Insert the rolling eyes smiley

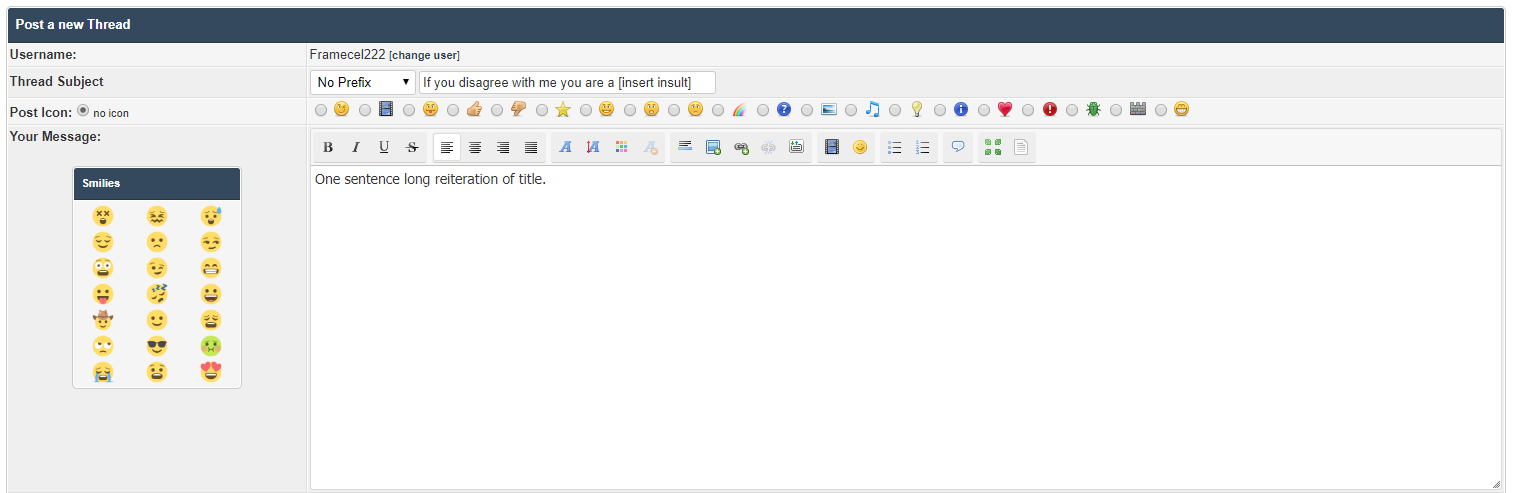[103, 346]
